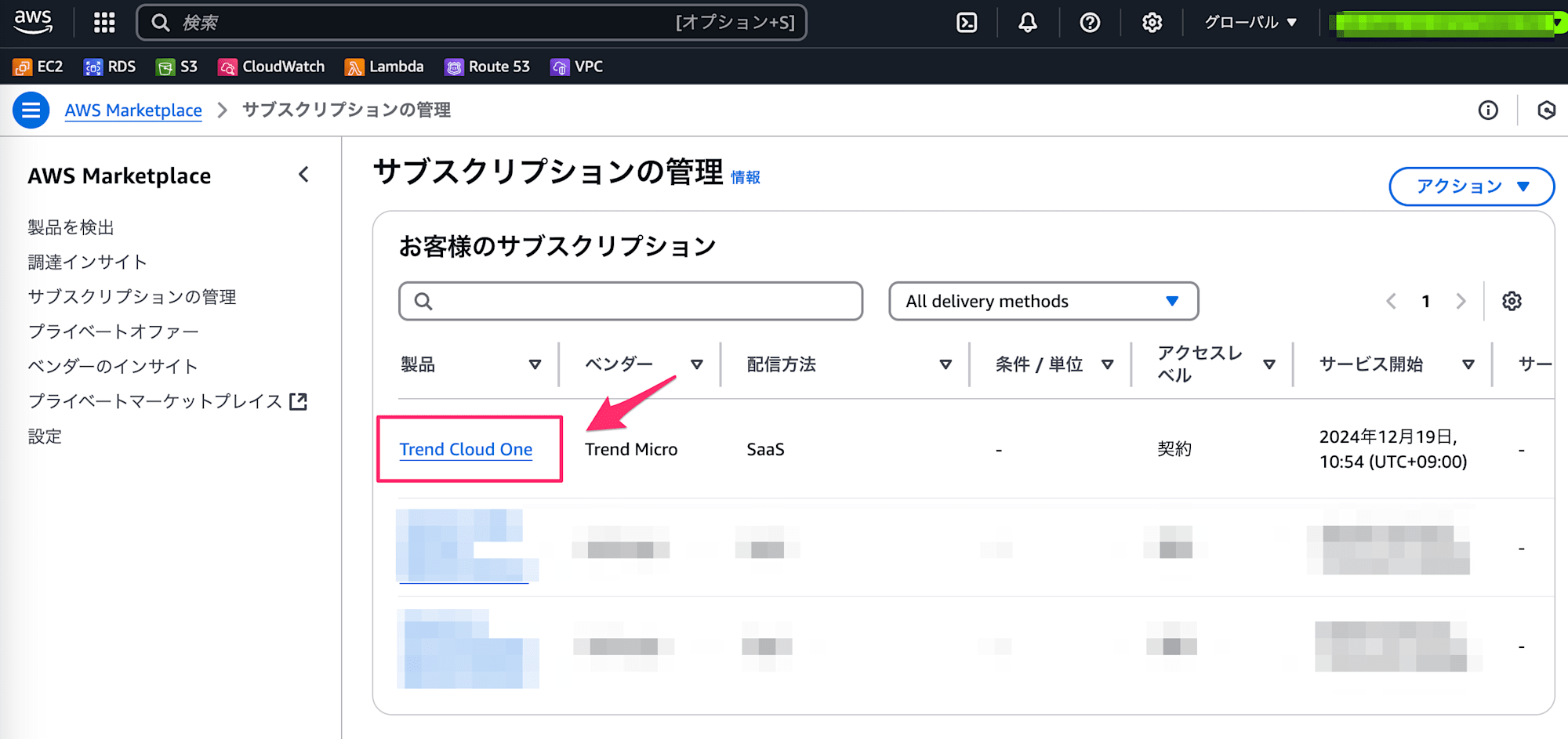Open table preferences gear icon
This screenshot has height=739, width=1568.
[x=1512, y=301]
